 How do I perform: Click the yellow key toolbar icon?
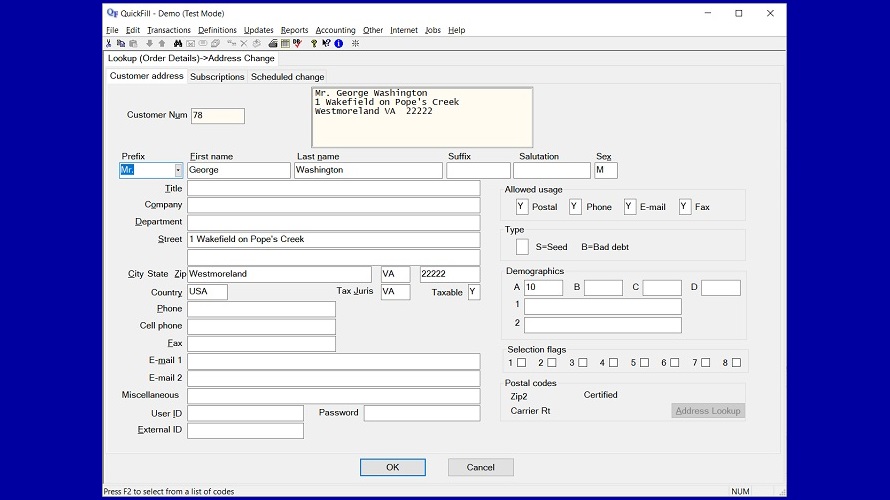point(314,43)
